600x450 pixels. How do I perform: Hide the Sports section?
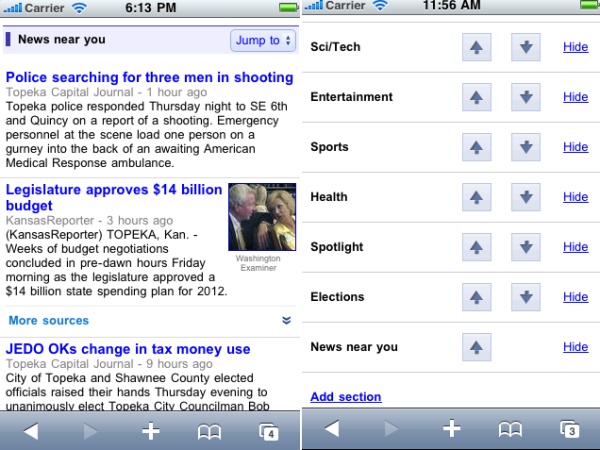[576, 147]
